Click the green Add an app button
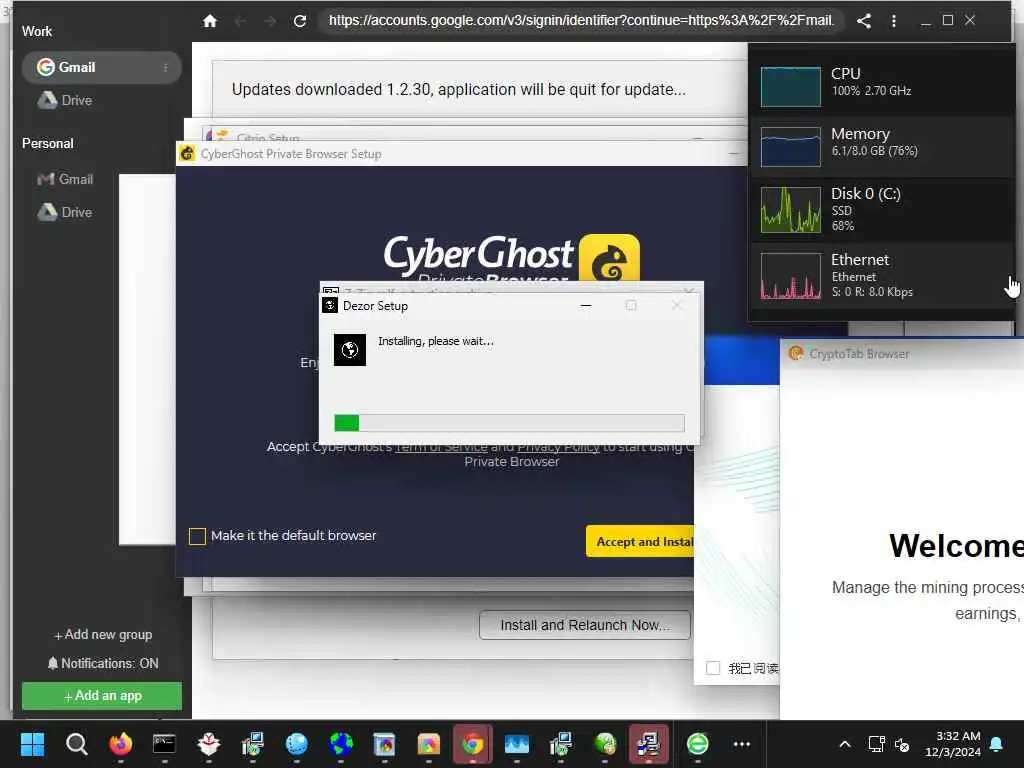Image resolution: width=1024 pixels, height=768 pixels. coord(102,696)
